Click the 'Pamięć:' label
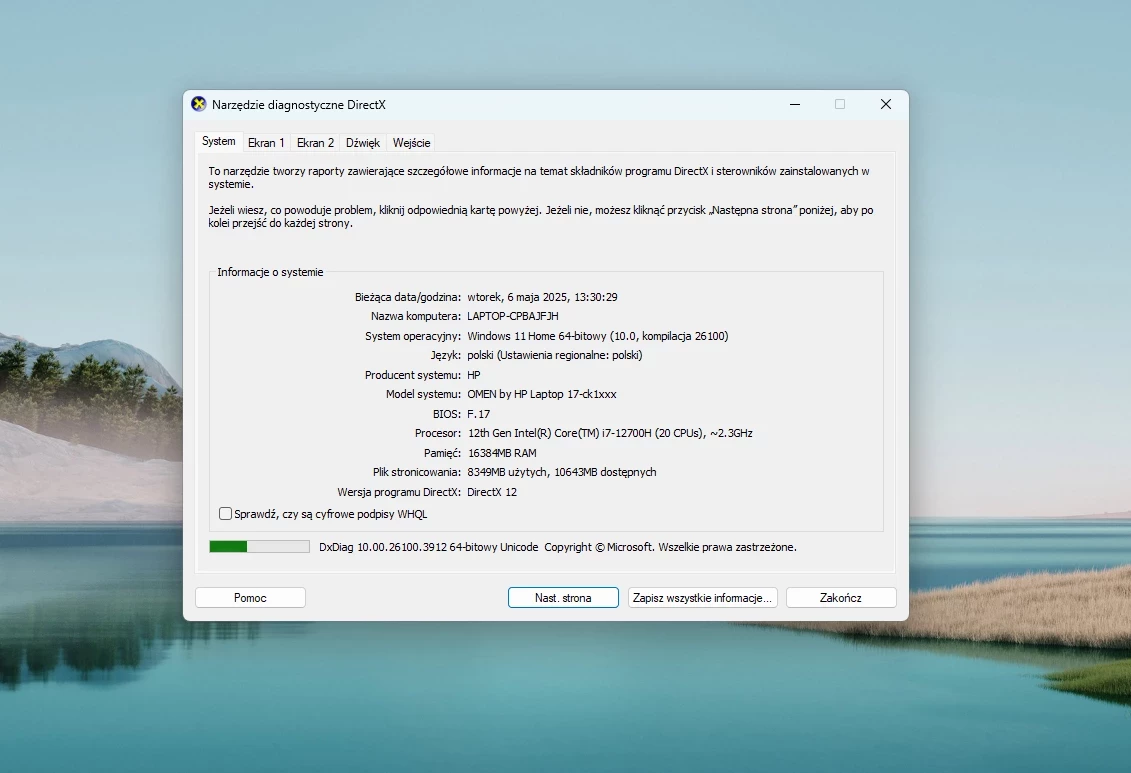1131x773 pixels. (442, 453)
